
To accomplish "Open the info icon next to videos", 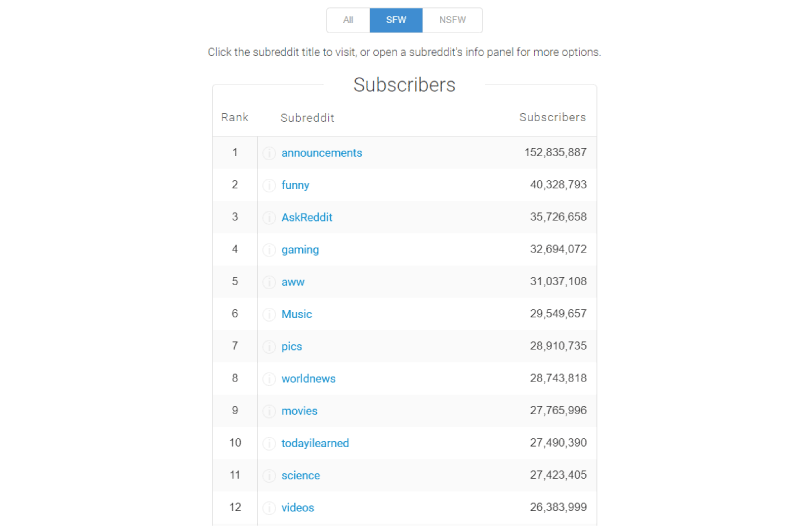I will [269, 508].
